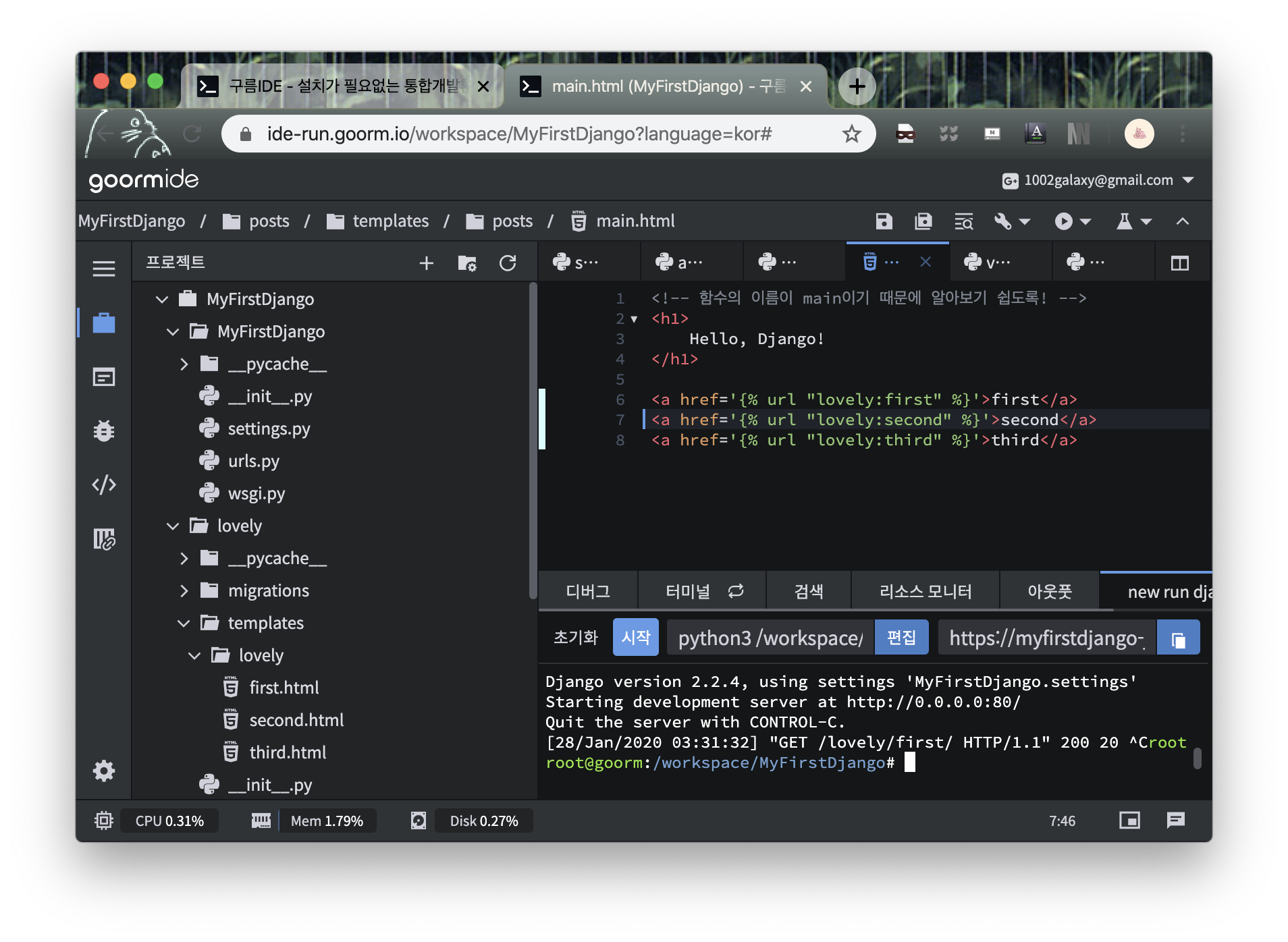Viewport: 1288px width, 942px height.
Task: Click the https://myfirstdjango URL field
Action: [1046, 638]
